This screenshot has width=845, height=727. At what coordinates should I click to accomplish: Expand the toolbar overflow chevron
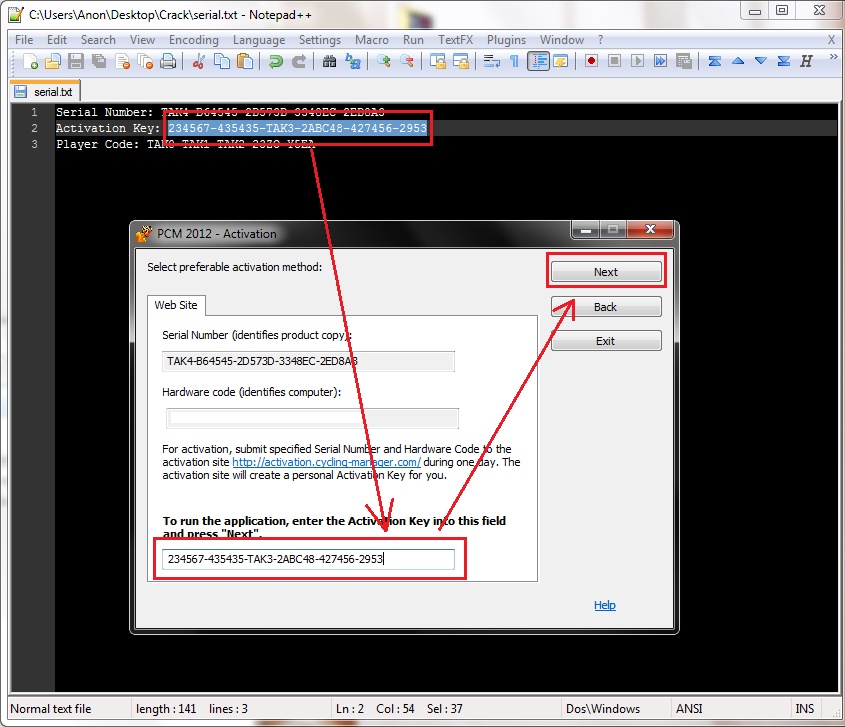(834, 57)
